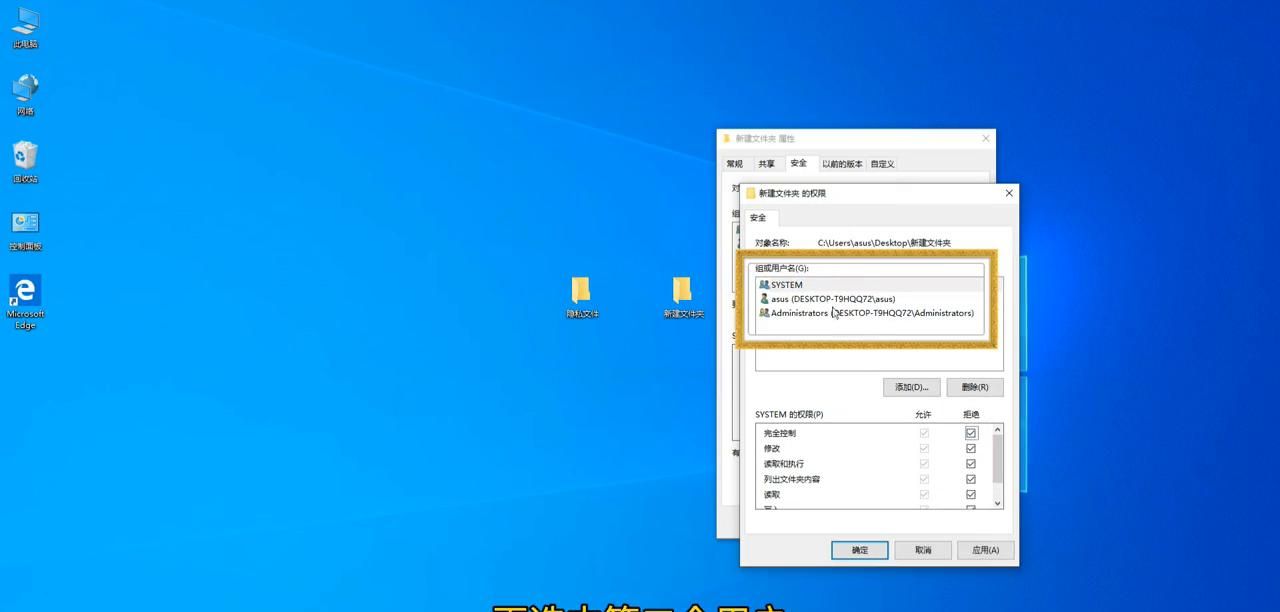Screen dimensions: 1280x612
Task: Select the Microsoft Edge desktop shortcut
Action: tap(25, 303)
